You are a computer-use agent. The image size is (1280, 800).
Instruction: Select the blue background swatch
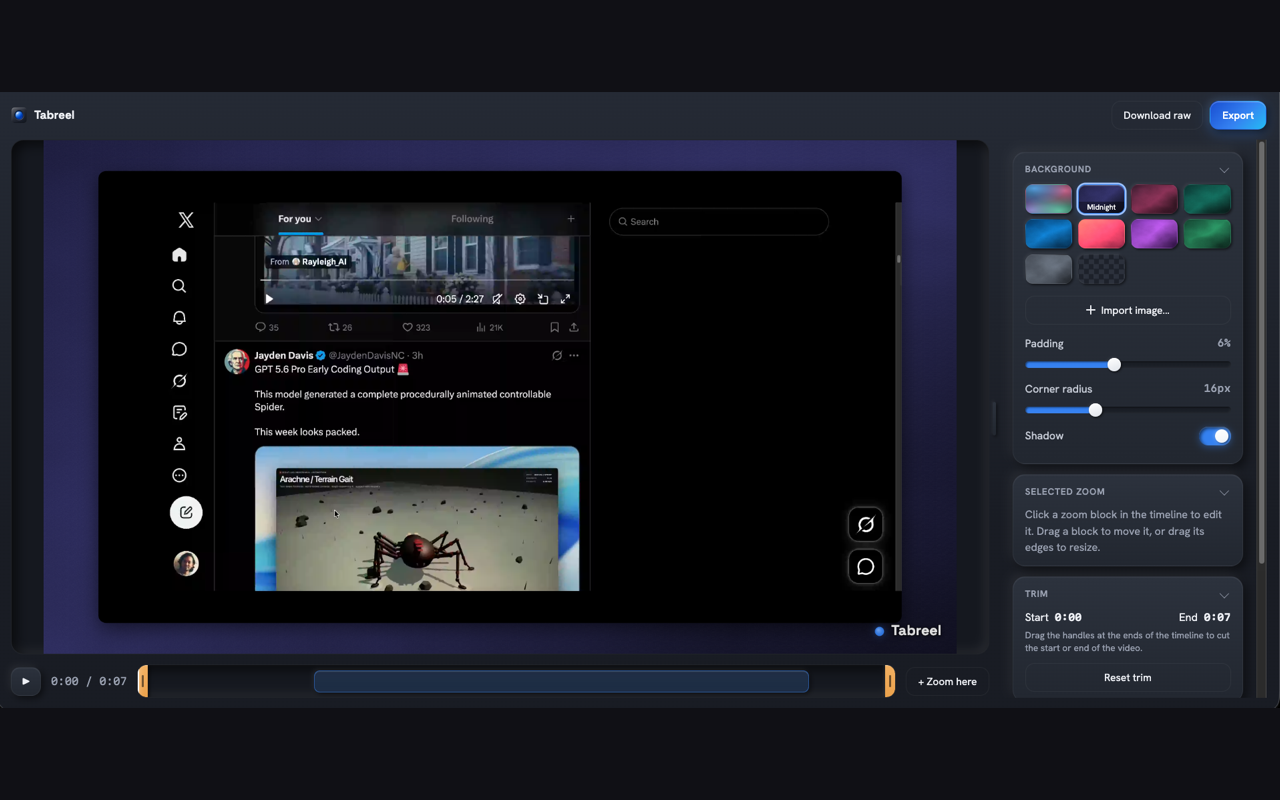1049,234
